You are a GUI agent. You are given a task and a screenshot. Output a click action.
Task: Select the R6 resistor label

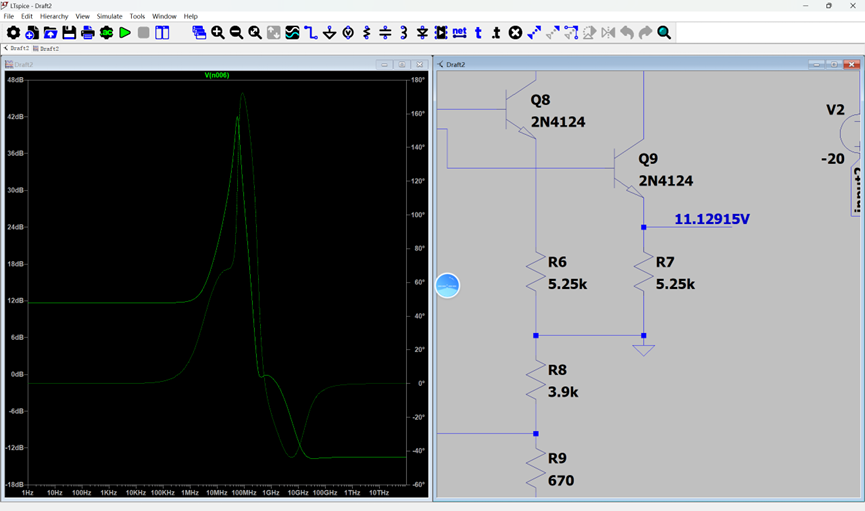(x=557, y=262)
